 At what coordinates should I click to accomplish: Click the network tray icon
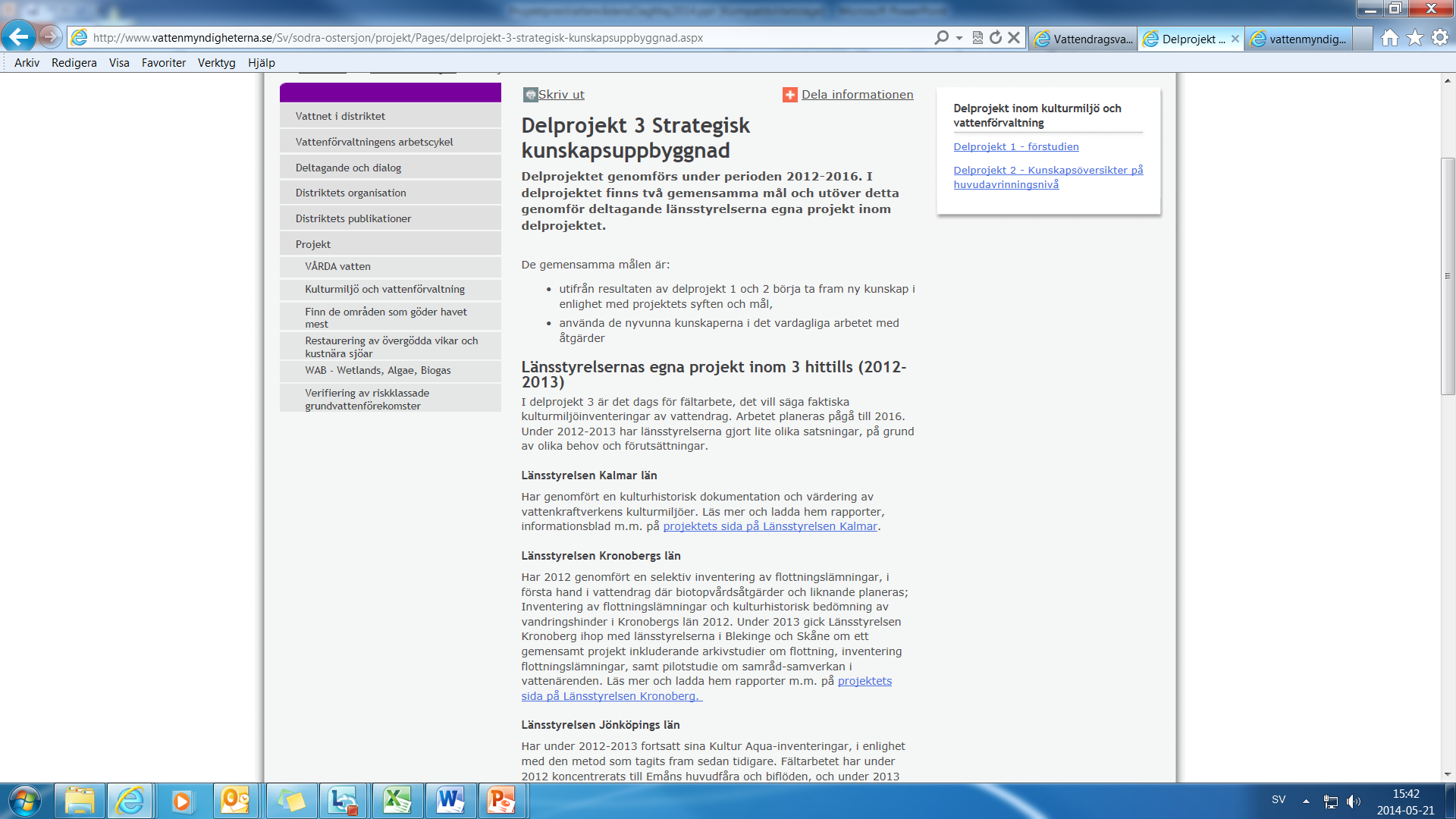pyautogui.click(x=1331, y=802)
